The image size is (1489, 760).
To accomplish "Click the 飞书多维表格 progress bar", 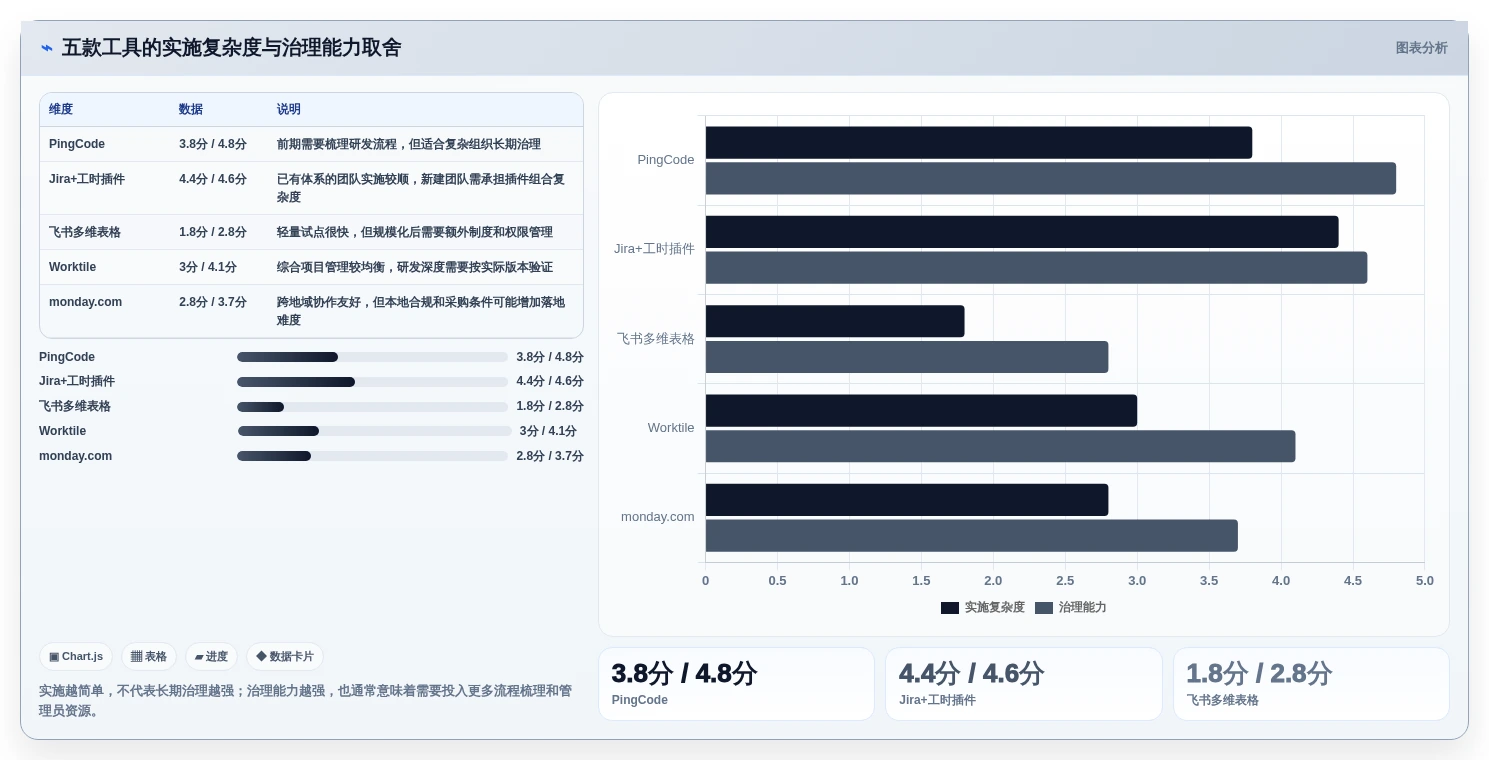I will [372, 407].
